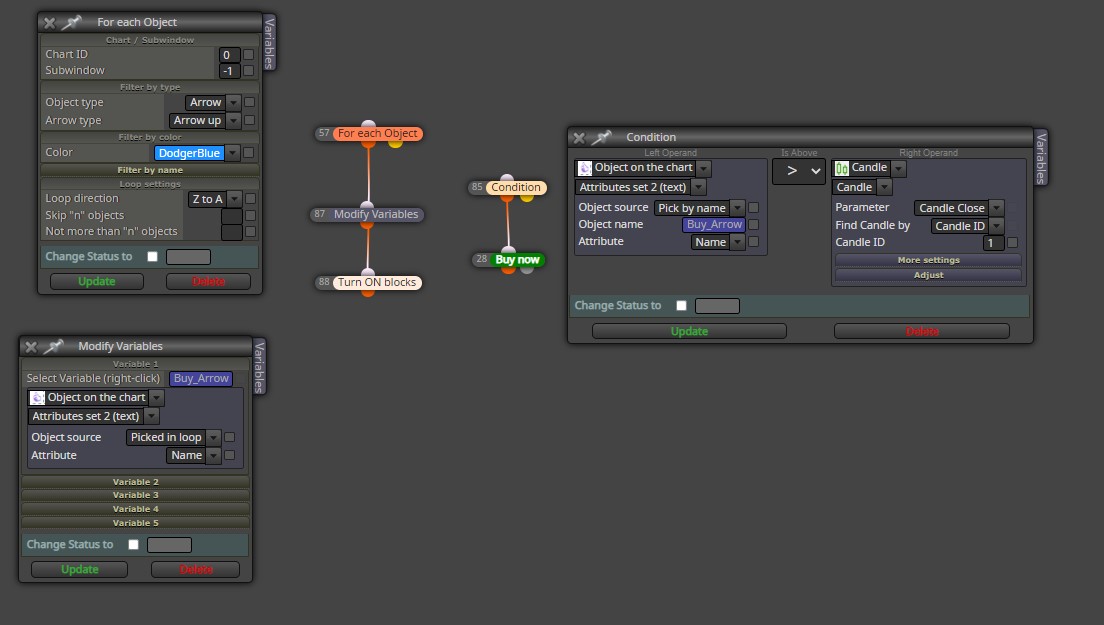The width and height of the screenshot is (1104, 625).
Task: Click the pin icon in Condition panel header
Action: point(601,137)
